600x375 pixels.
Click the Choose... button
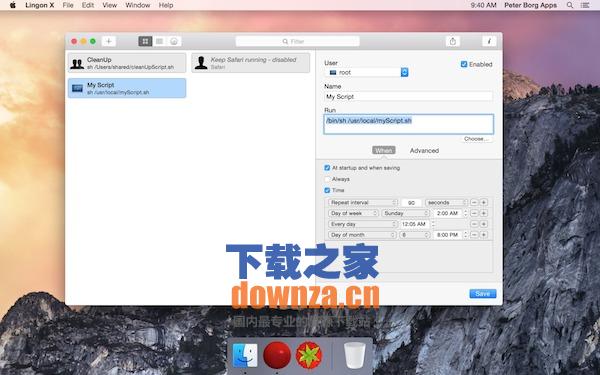click(476, 139)
